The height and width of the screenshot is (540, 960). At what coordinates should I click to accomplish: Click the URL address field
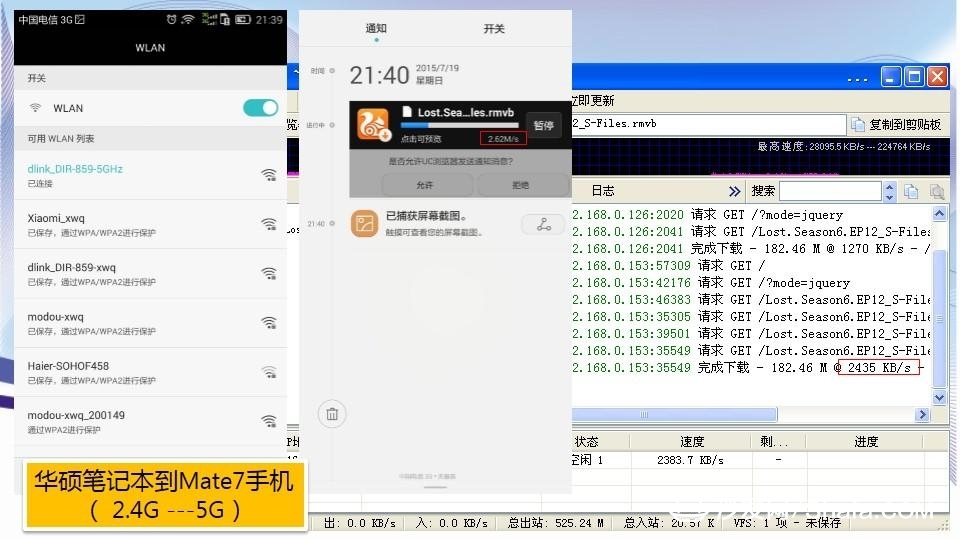(x=708, y=124)
